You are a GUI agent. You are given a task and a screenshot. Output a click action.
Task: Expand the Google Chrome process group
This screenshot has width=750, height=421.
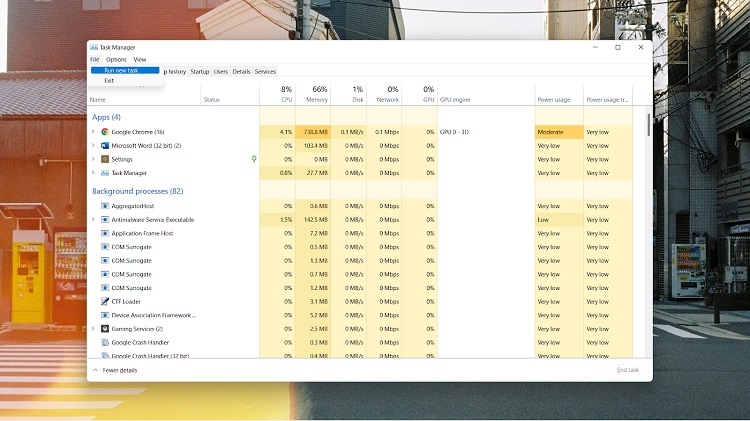(x=93, y=132)
